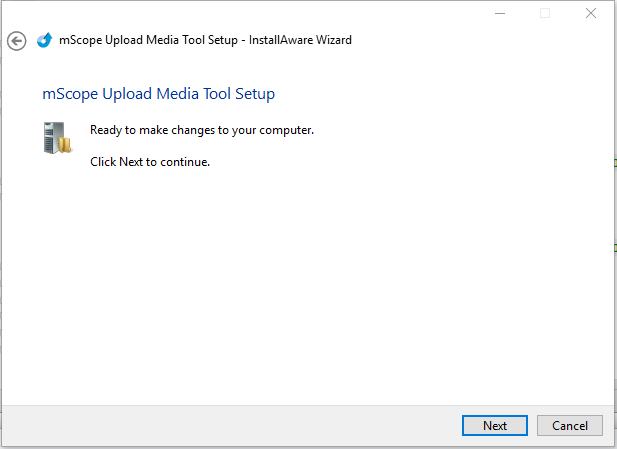The image size is (617, 449).
Task: Click the computer setup icon
Action: click(x=57, y=138)
